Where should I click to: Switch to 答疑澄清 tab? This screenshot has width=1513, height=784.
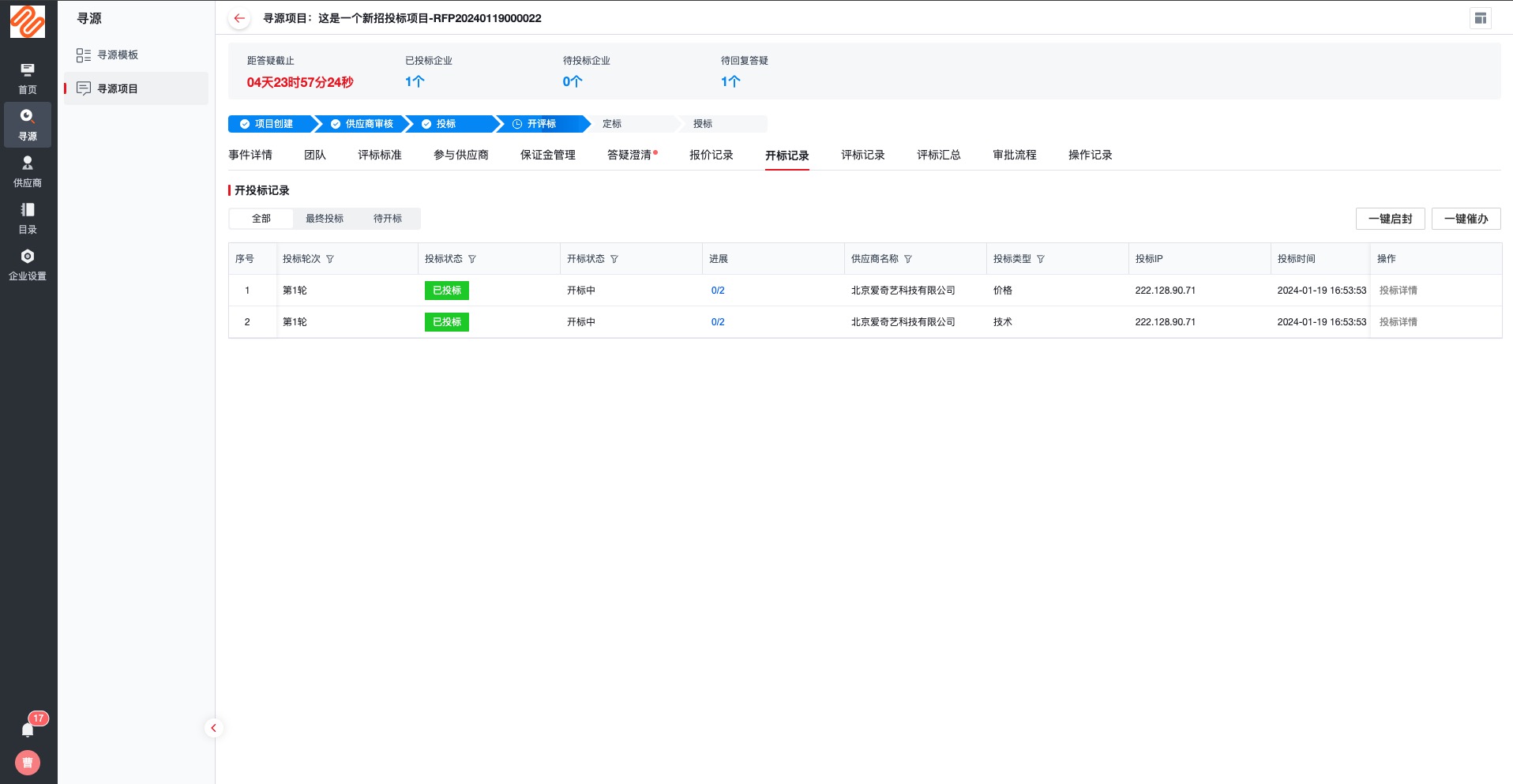(629, 155)
